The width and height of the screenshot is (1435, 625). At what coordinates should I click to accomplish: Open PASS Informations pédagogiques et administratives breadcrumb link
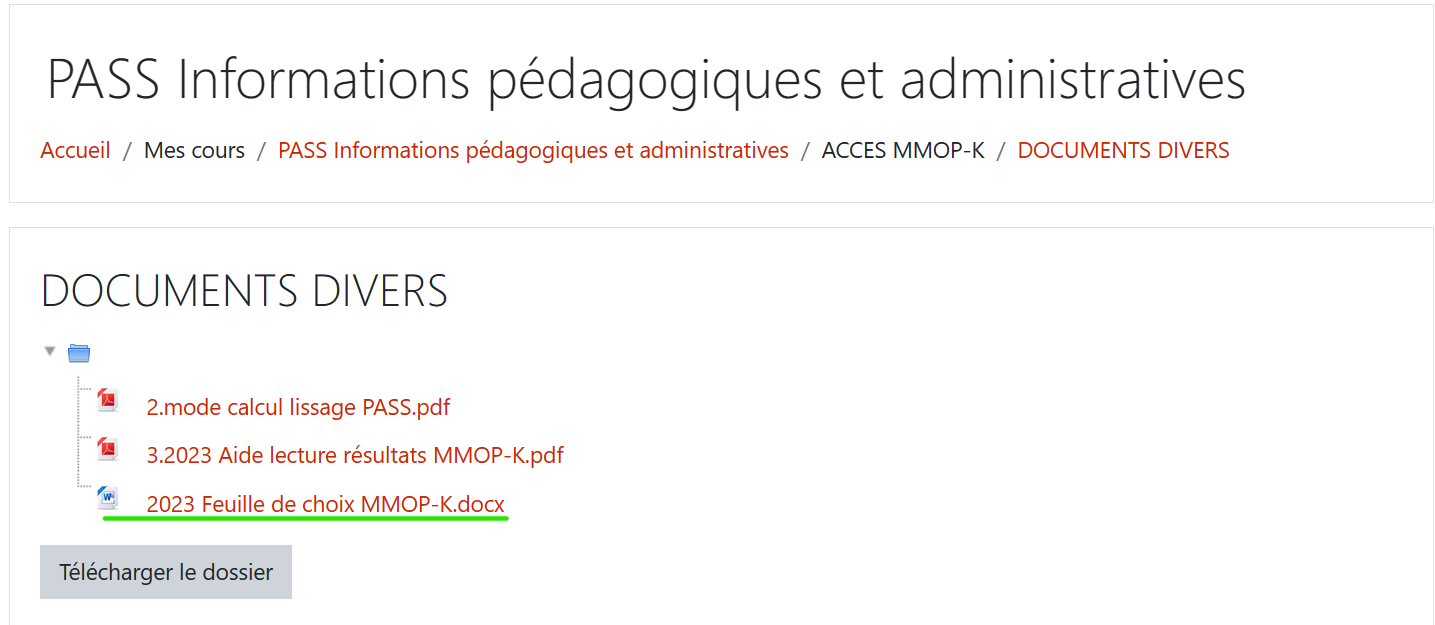click(x=533, y=150)
